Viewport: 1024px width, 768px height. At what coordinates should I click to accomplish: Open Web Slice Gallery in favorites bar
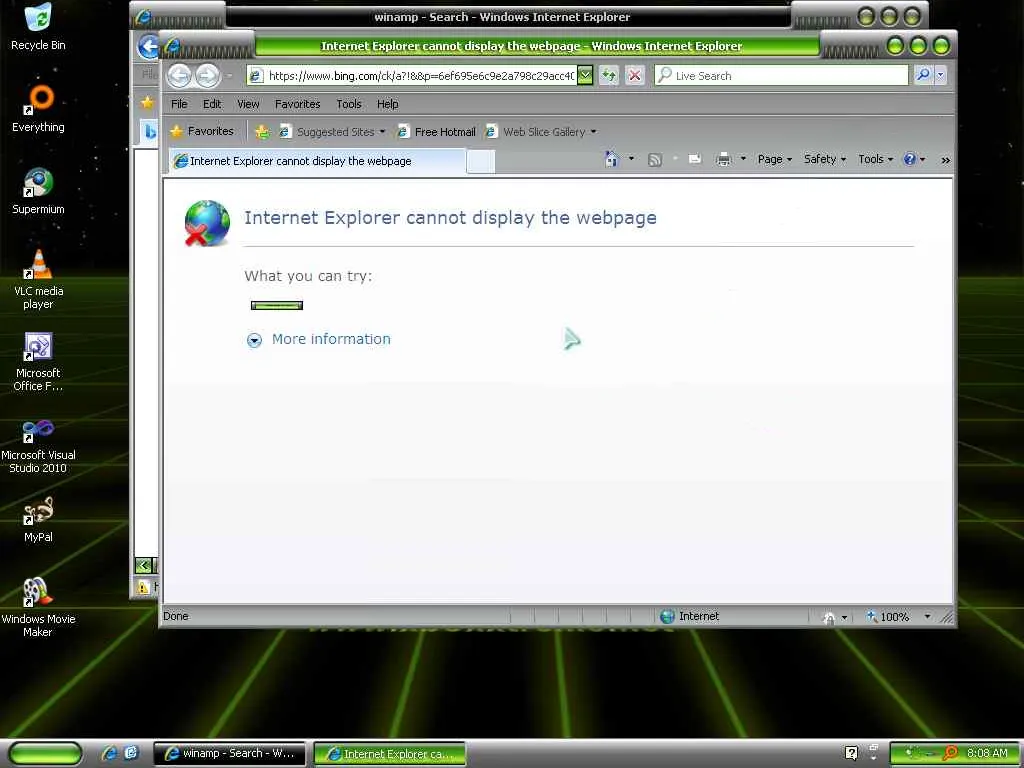point(541,132)
